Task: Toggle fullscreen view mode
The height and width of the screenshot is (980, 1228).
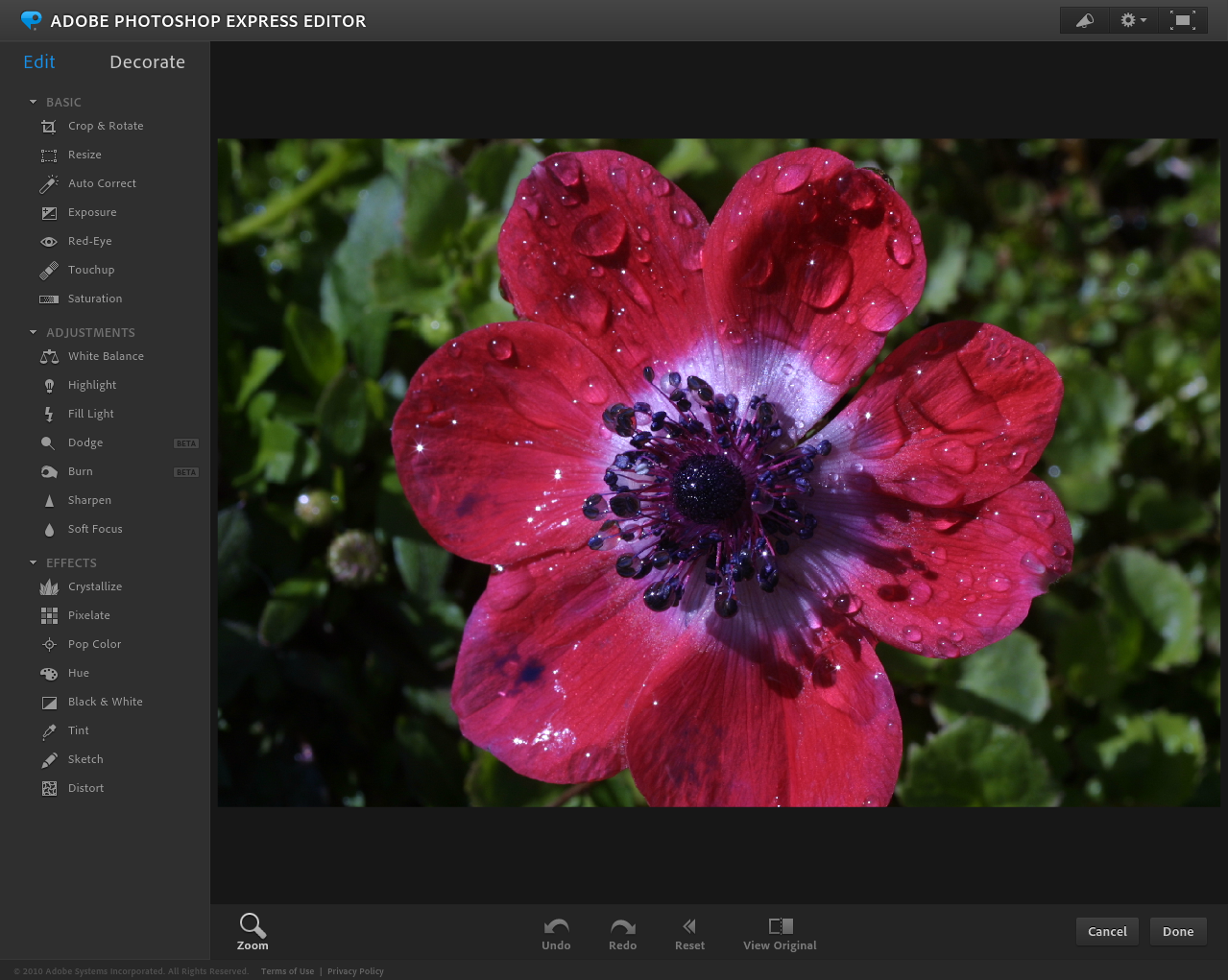Action: coord(1183,19)
